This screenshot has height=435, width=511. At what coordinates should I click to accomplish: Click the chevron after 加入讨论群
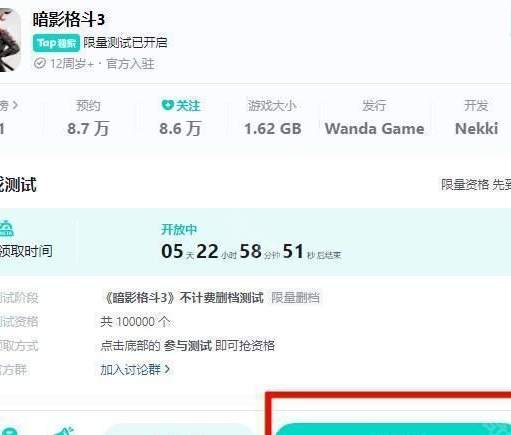(167, 370)
